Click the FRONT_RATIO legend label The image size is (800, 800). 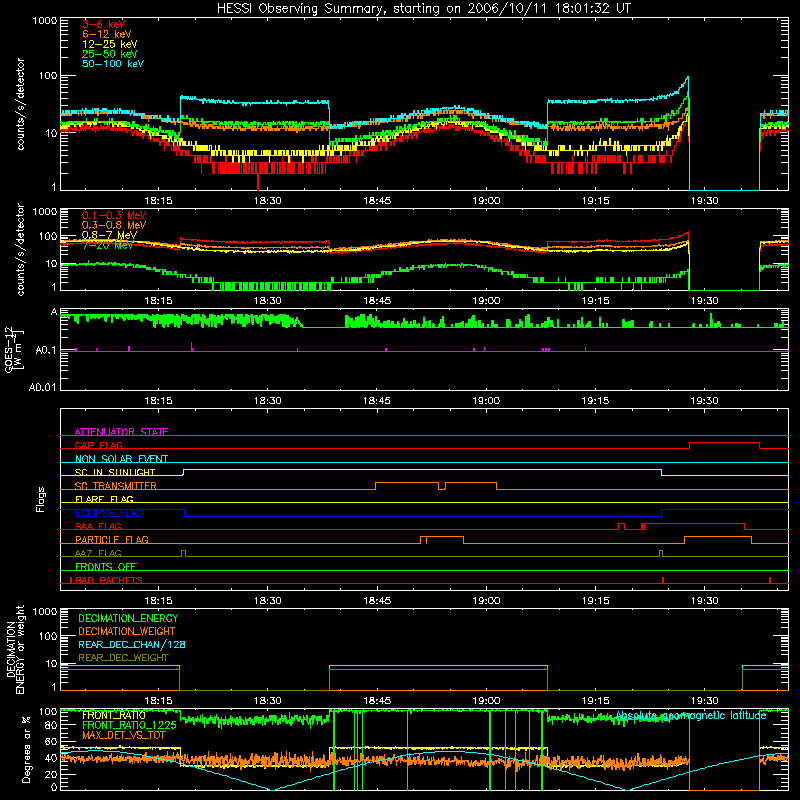coord(114,715)
